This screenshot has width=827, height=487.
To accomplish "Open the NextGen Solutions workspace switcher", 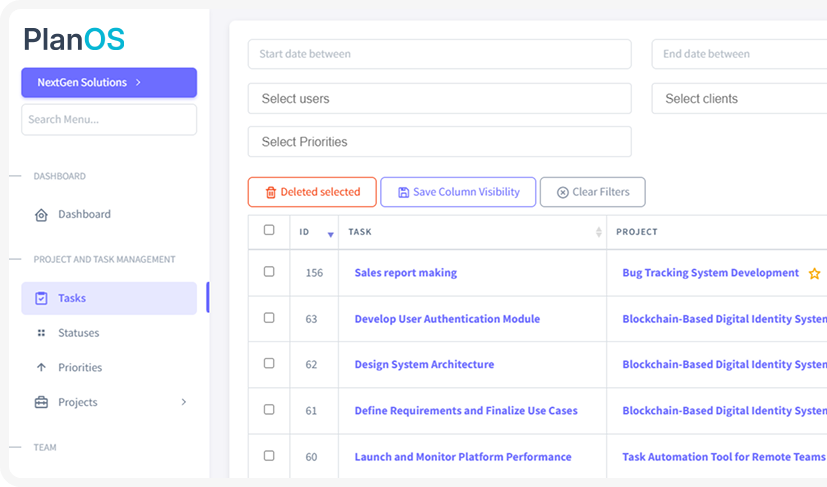I will click(109, 83).
